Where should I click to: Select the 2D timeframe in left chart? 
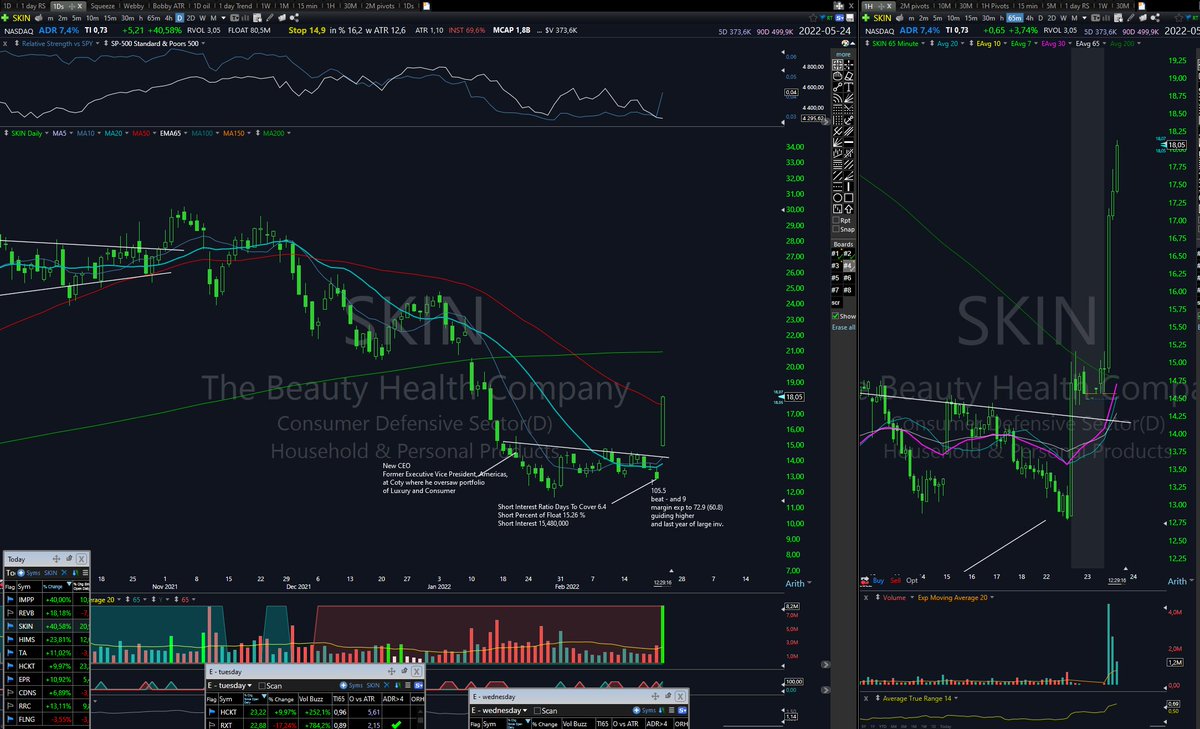point(191,18)
